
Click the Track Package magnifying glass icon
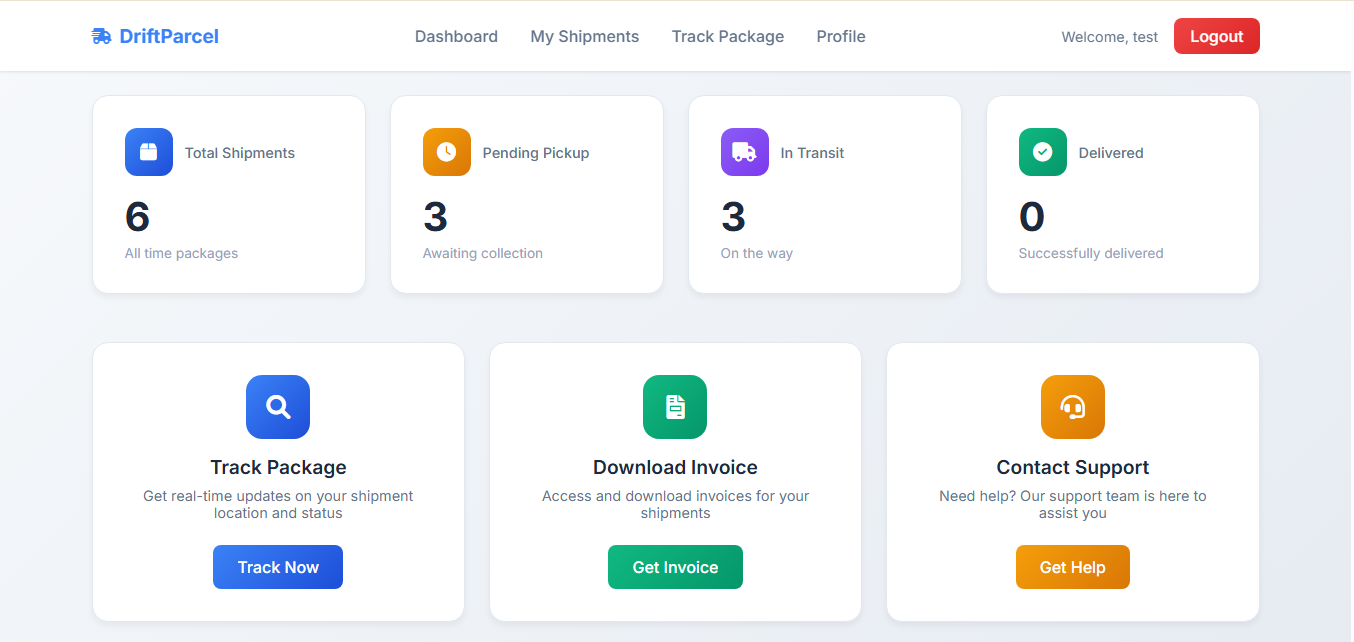(277, 407)
